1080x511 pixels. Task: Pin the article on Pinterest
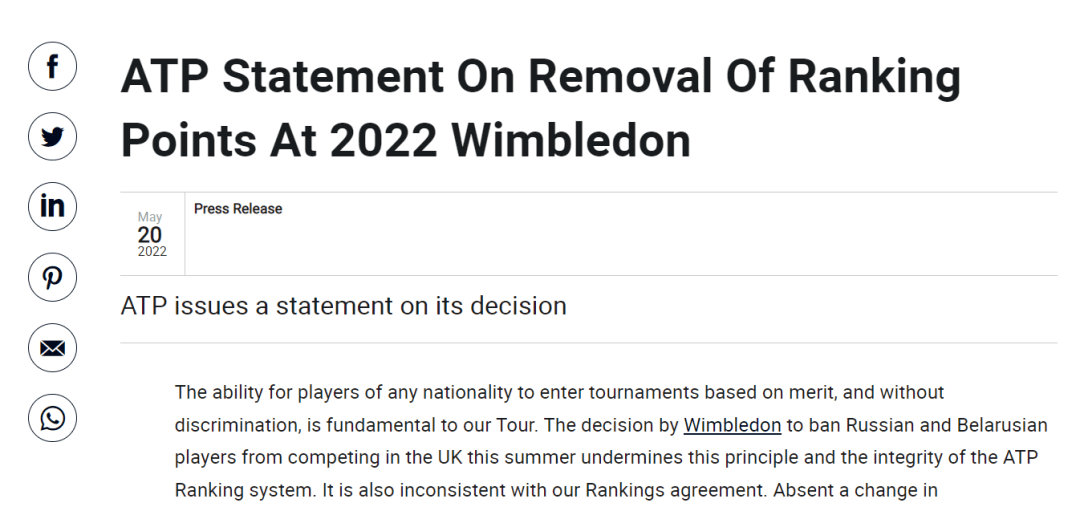click(x=52, y=277)
